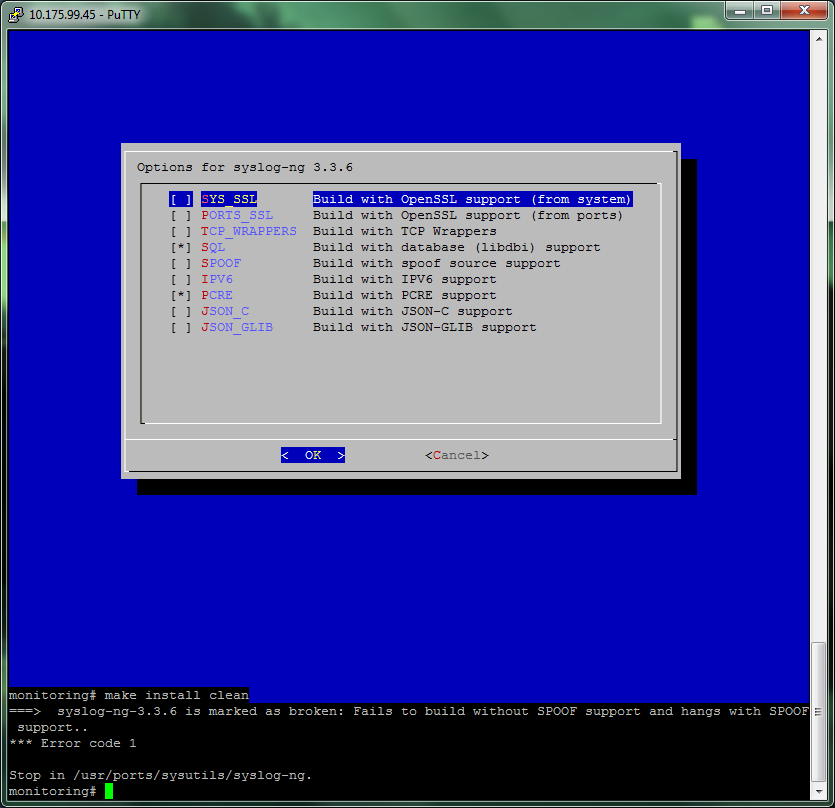Screen dimensions: 835x808
Task: Minimize the PuTTY window
Action: [740, 10]
